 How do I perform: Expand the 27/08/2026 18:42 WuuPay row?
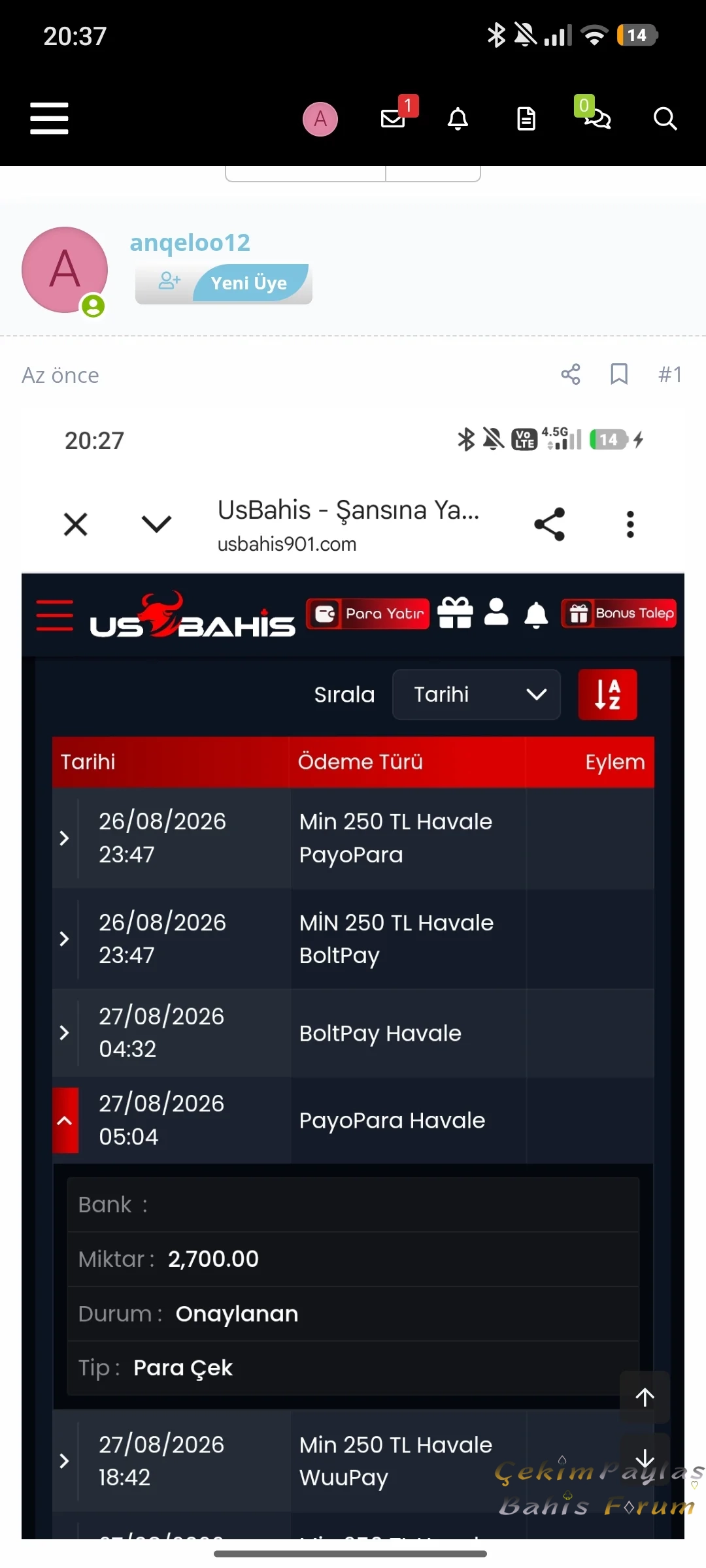(x=64, y=1461)
